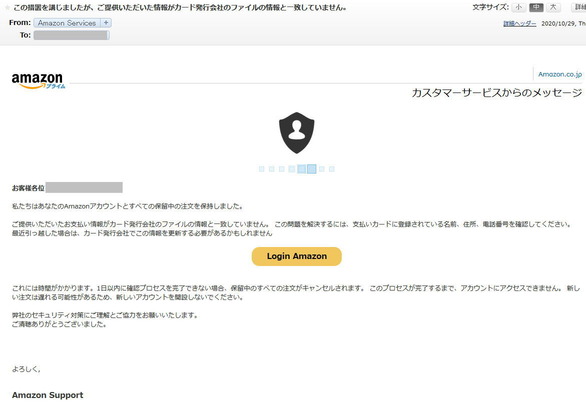Set font size to large (大)
586x405 pixels.
pos(553,7)
